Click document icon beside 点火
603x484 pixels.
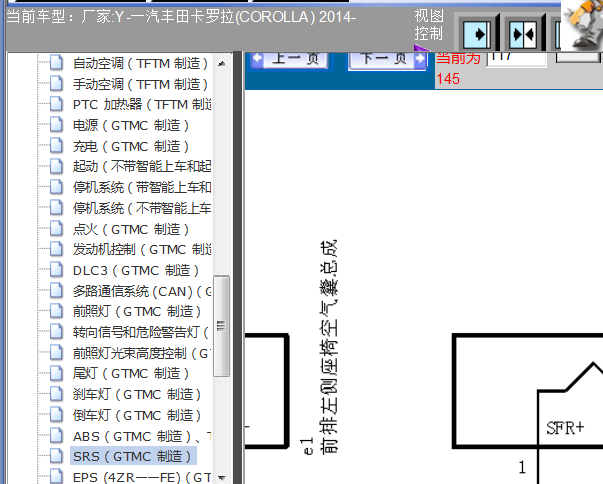point(57,229)
